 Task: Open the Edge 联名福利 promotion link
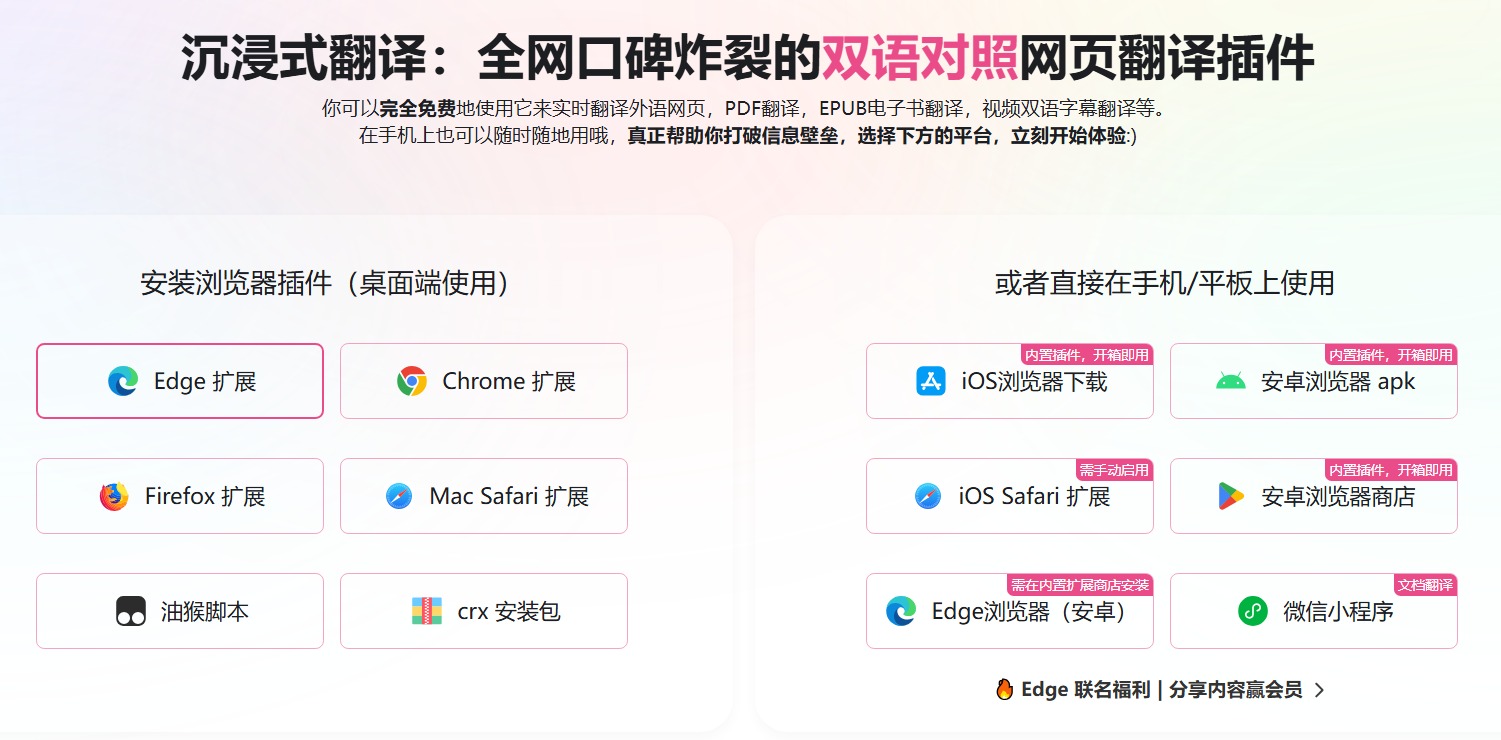[1162, 690]
